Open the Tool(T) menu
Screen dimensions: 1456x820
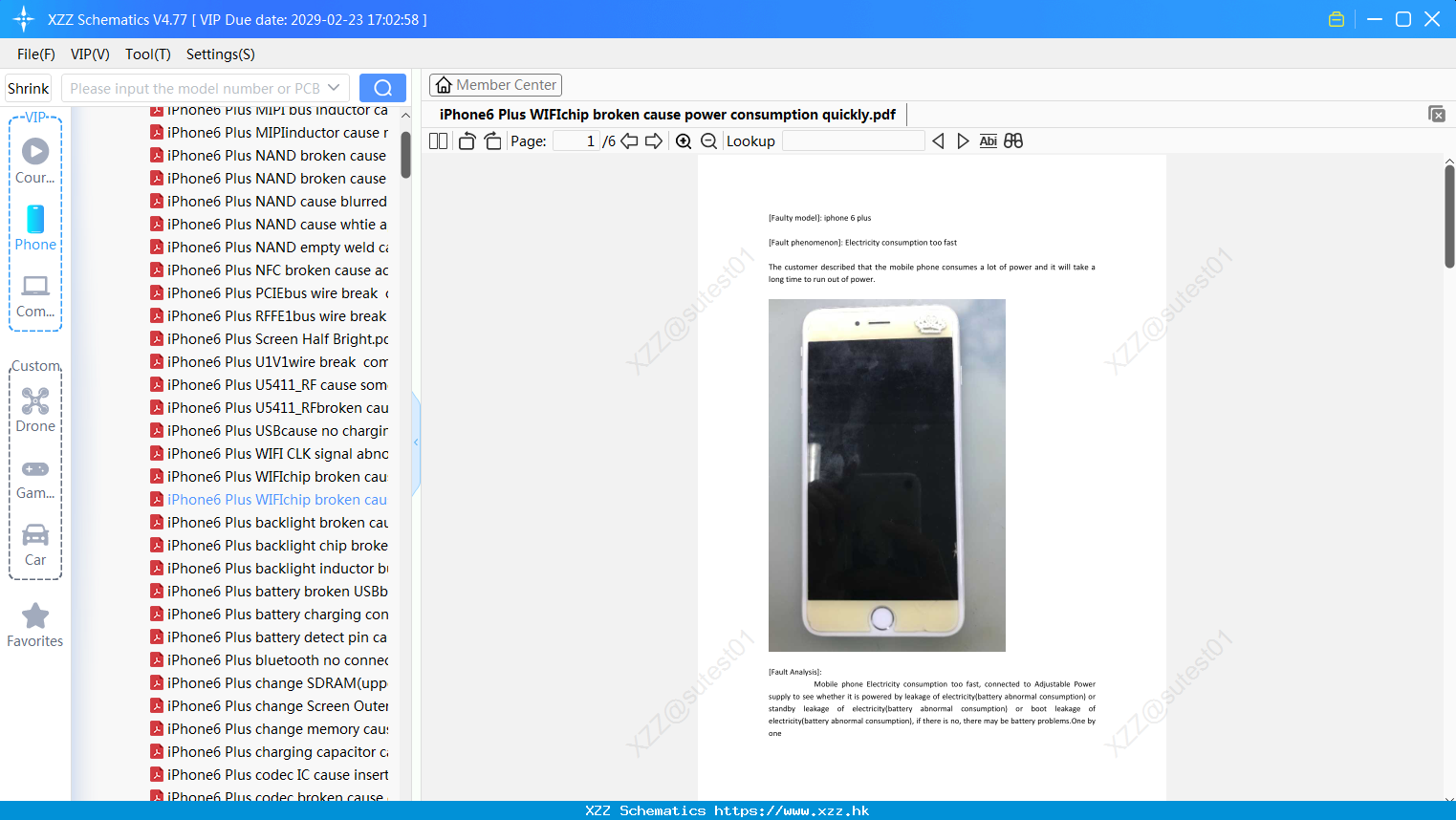click(148, 54)
